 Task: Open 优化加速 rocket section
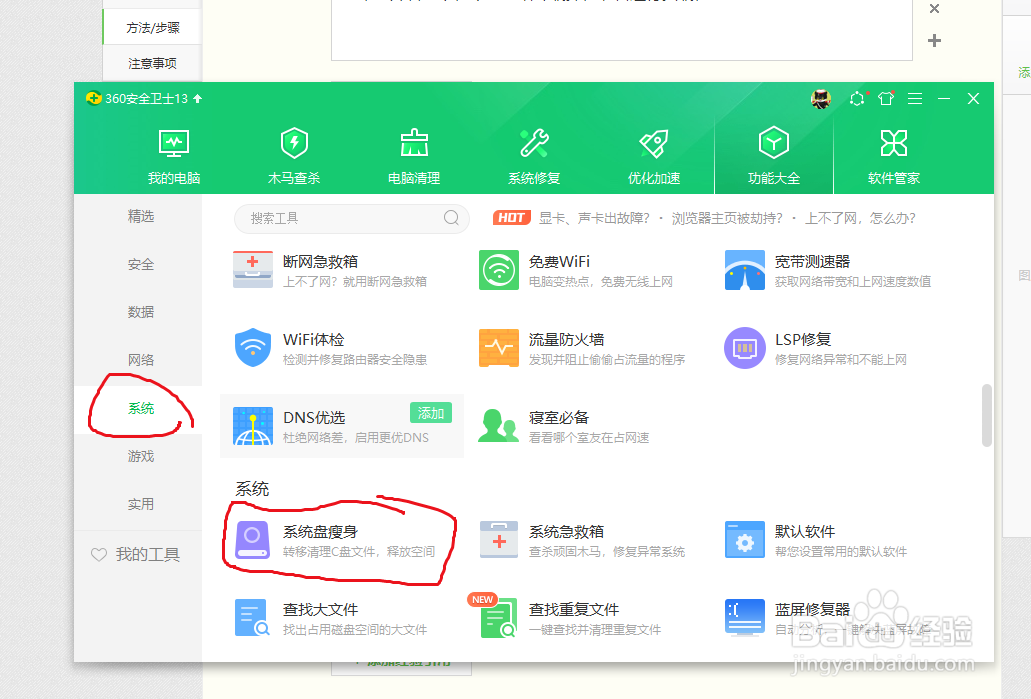tap(654, 157)
